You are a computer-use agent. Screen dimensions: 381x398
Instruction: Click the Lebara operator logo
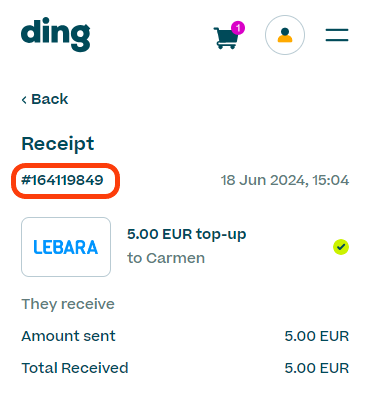pyautogui.click(x=66, y=247)
